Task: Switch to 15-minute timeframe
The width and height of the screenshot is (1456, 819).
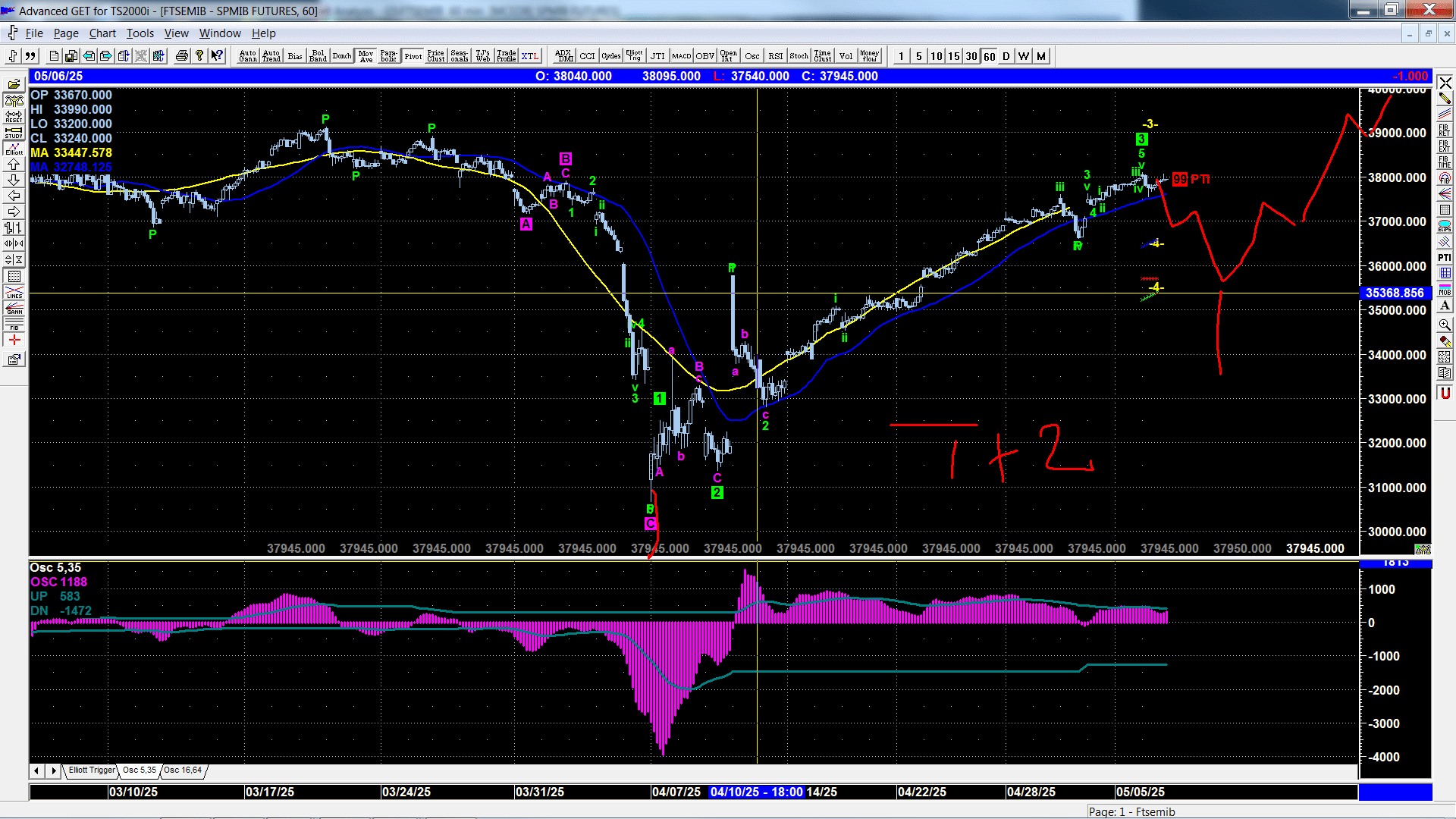Action: [953, 56]
